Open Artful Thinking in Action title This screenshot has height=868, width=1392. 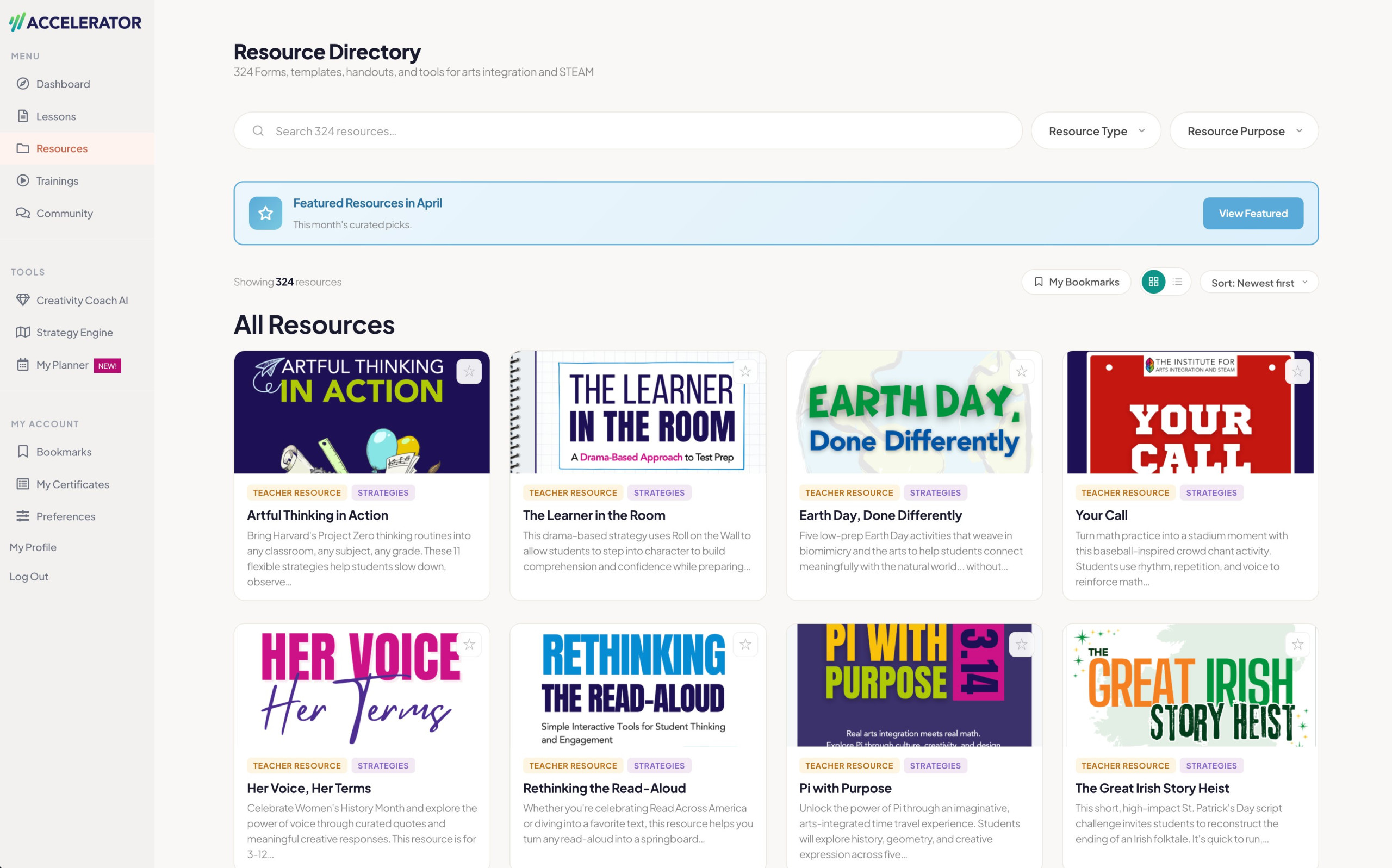[318, 515]
